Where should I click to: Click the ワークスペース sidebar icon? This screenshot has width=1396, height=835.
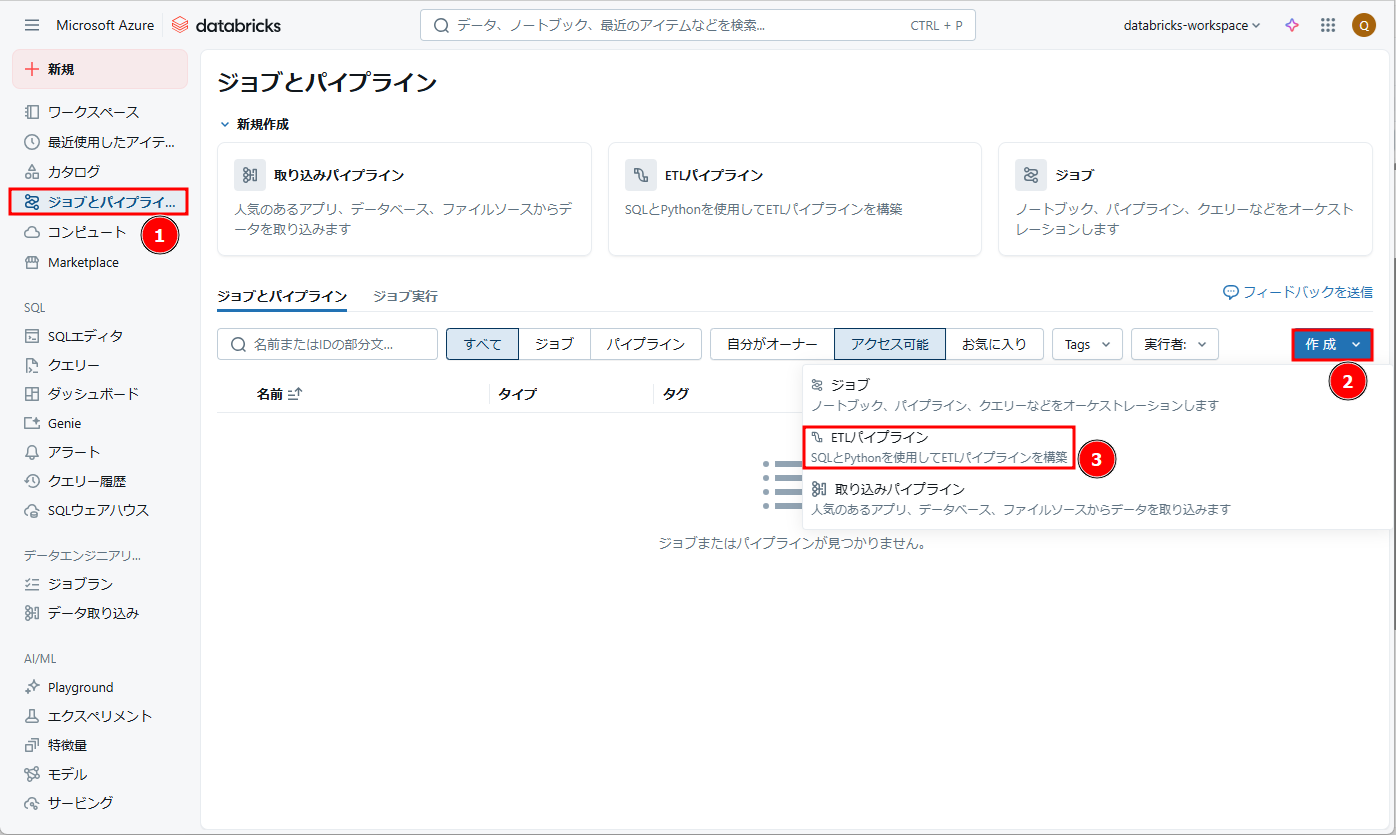coord(32,112)
